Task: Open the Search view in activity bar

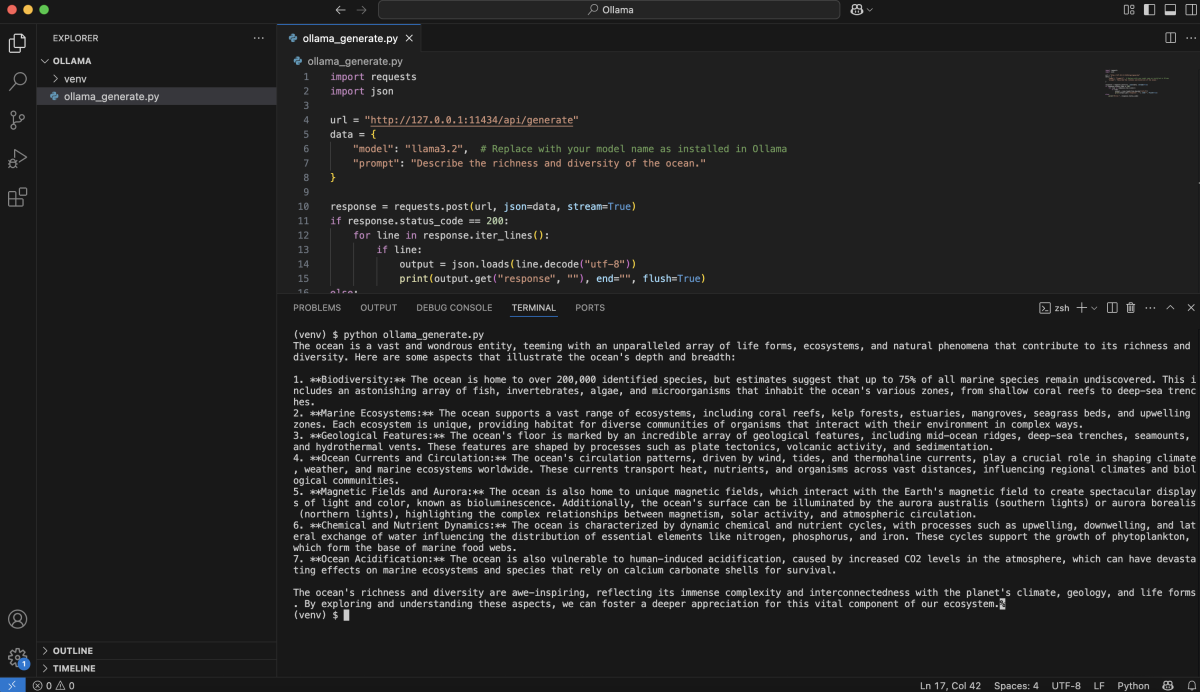Action: coord(18,82)
